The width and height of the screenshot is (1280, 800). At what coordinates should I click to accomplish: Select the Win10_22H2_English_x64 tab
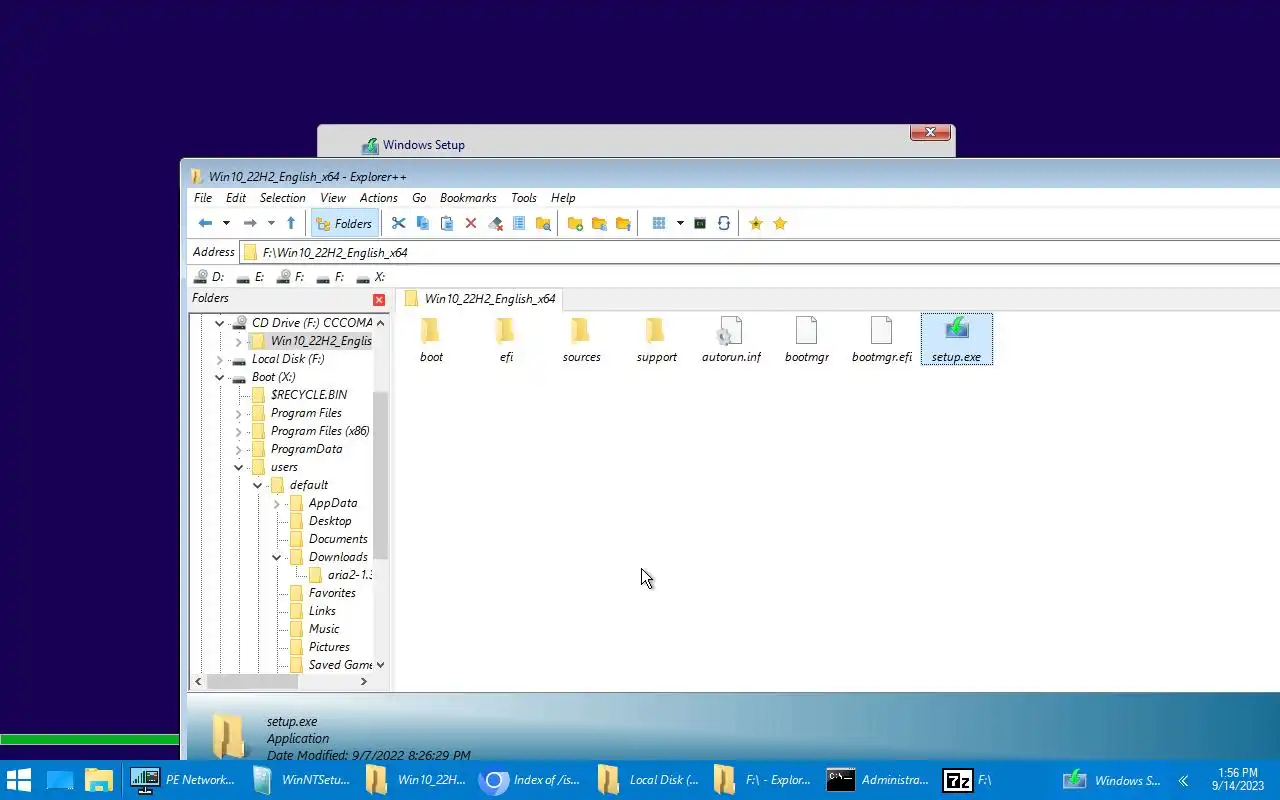click(x=480, y=298)
